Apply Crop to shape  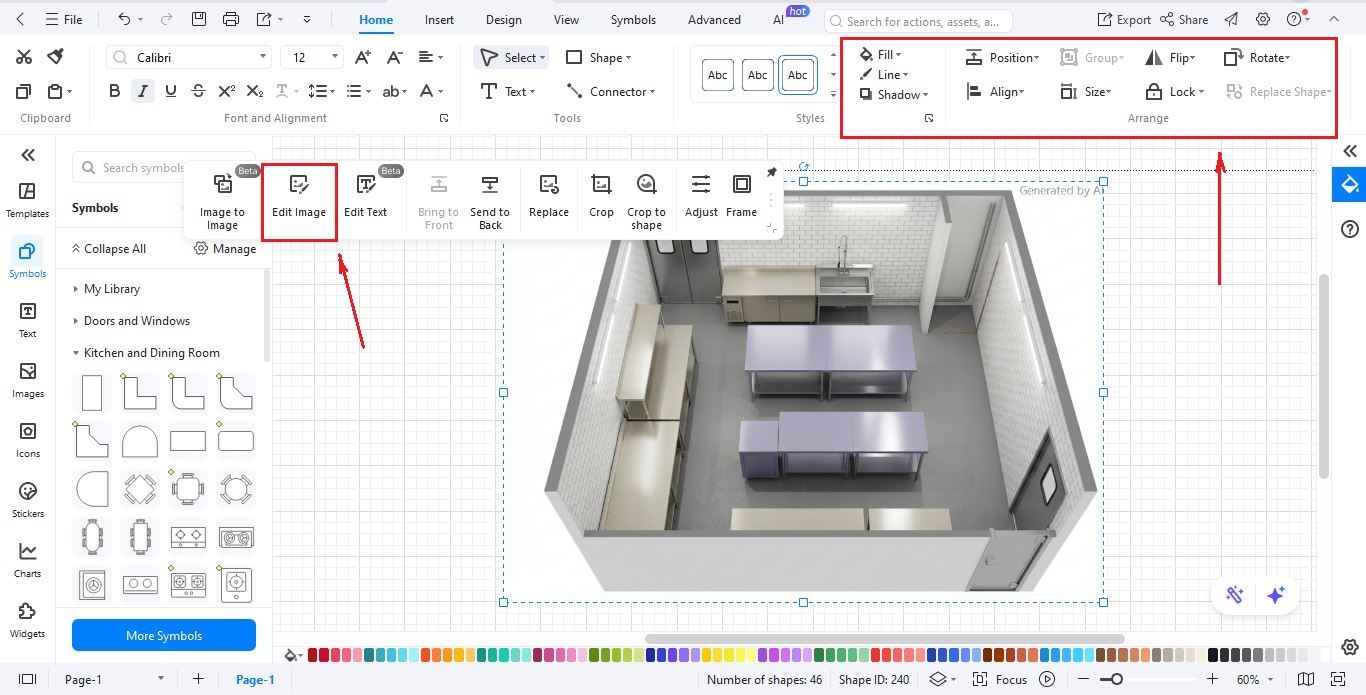[646, 198]
